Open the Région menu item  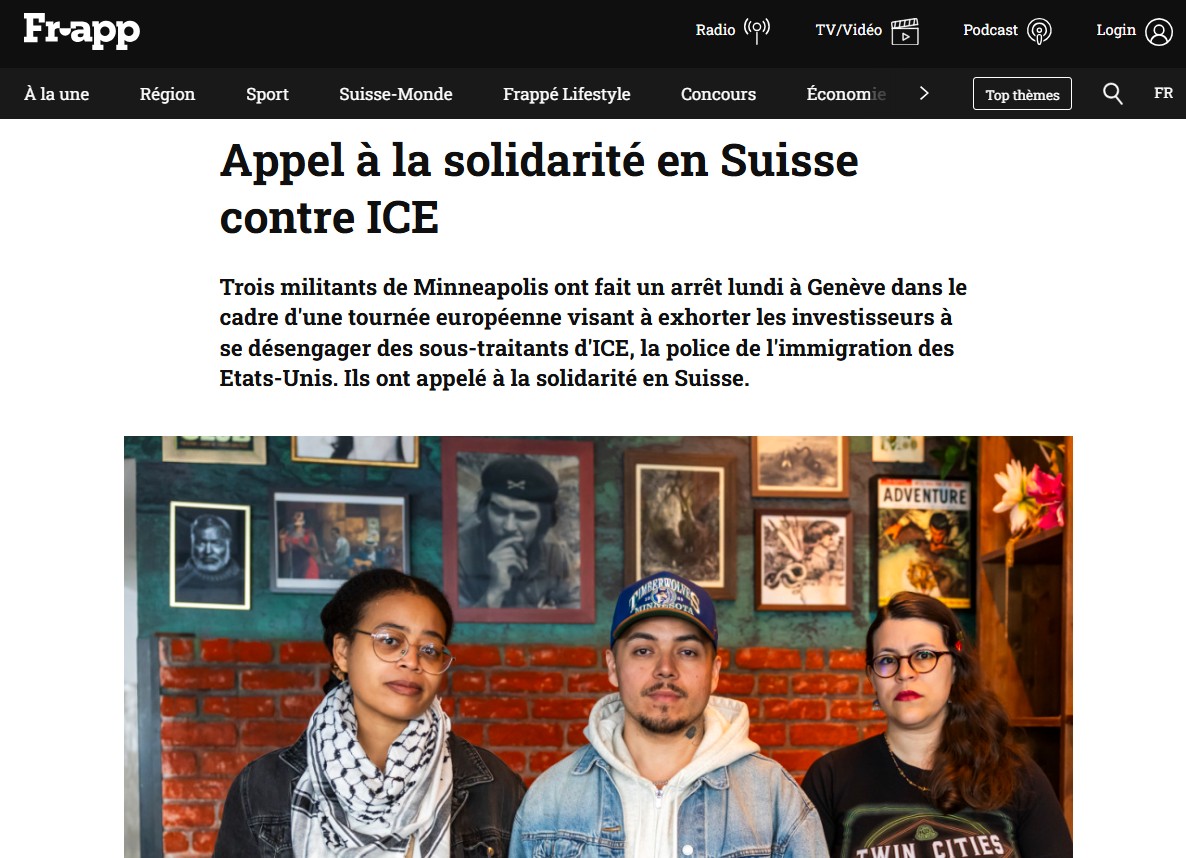[x=167, y=94]
